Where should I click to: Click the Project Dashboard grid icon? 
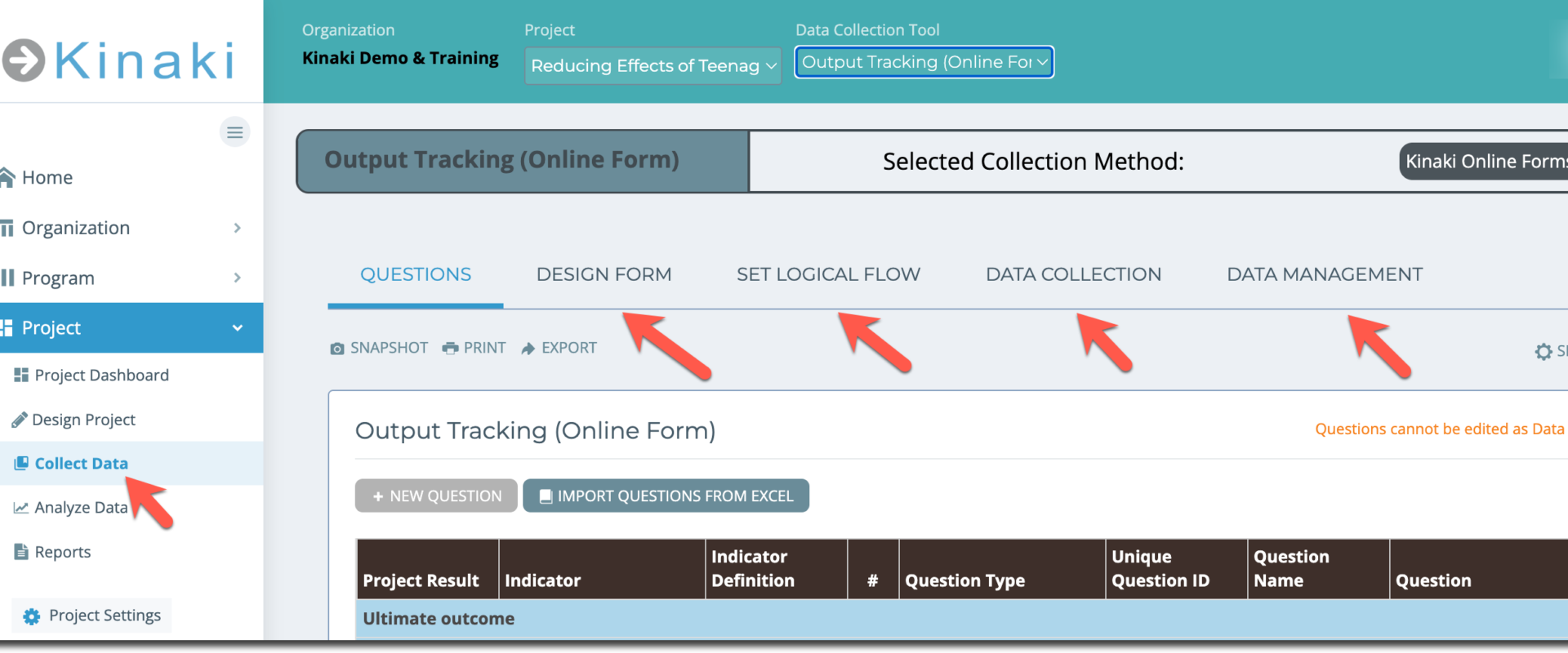coord(21,375)
